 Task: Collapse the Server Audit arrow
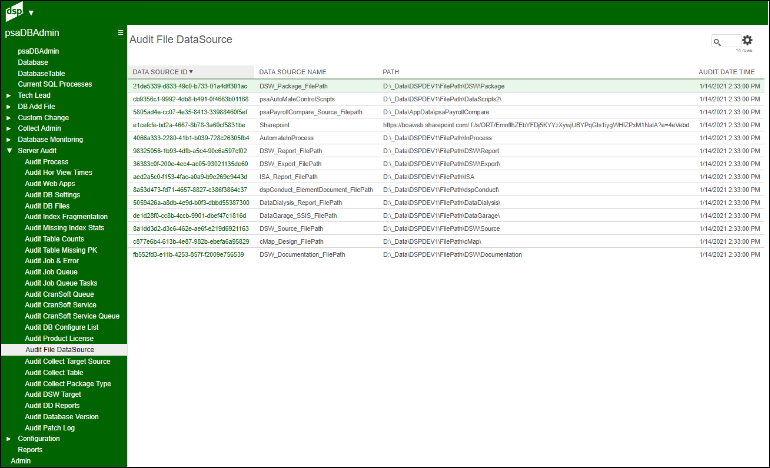[x=9, y=151]
